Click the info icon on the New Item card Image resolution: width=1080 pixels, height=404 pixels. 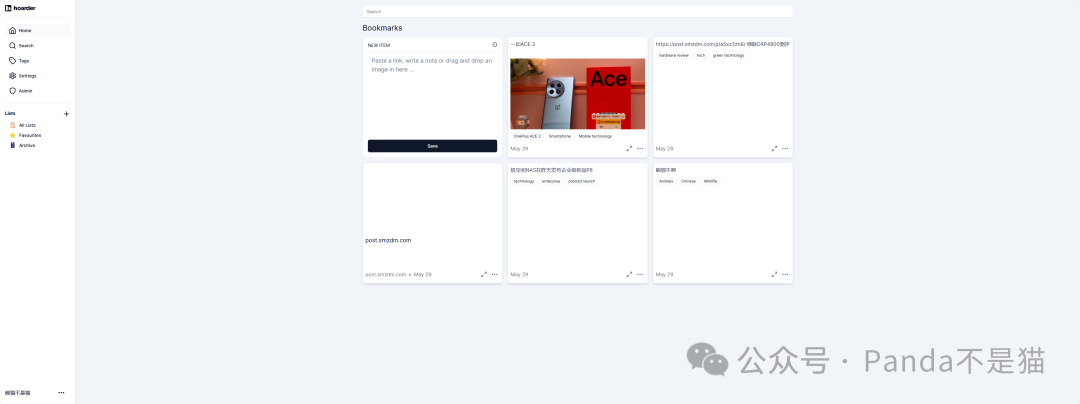495,45
